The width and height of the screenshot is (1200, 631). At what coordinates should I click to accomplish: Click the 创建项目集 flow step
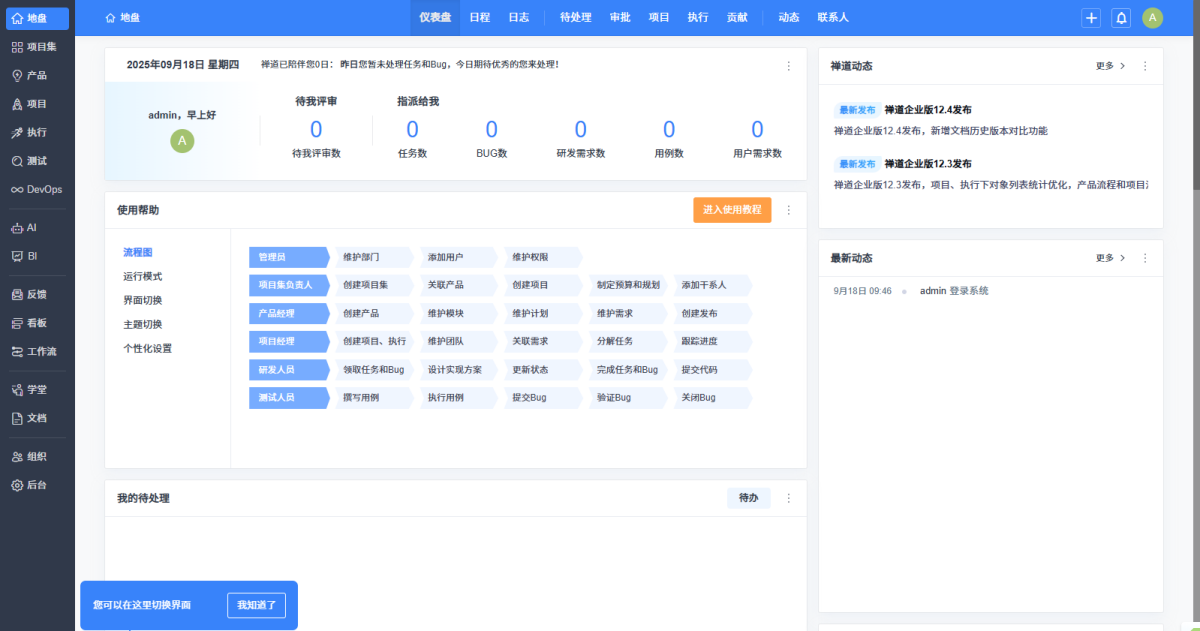pos(366,285)
